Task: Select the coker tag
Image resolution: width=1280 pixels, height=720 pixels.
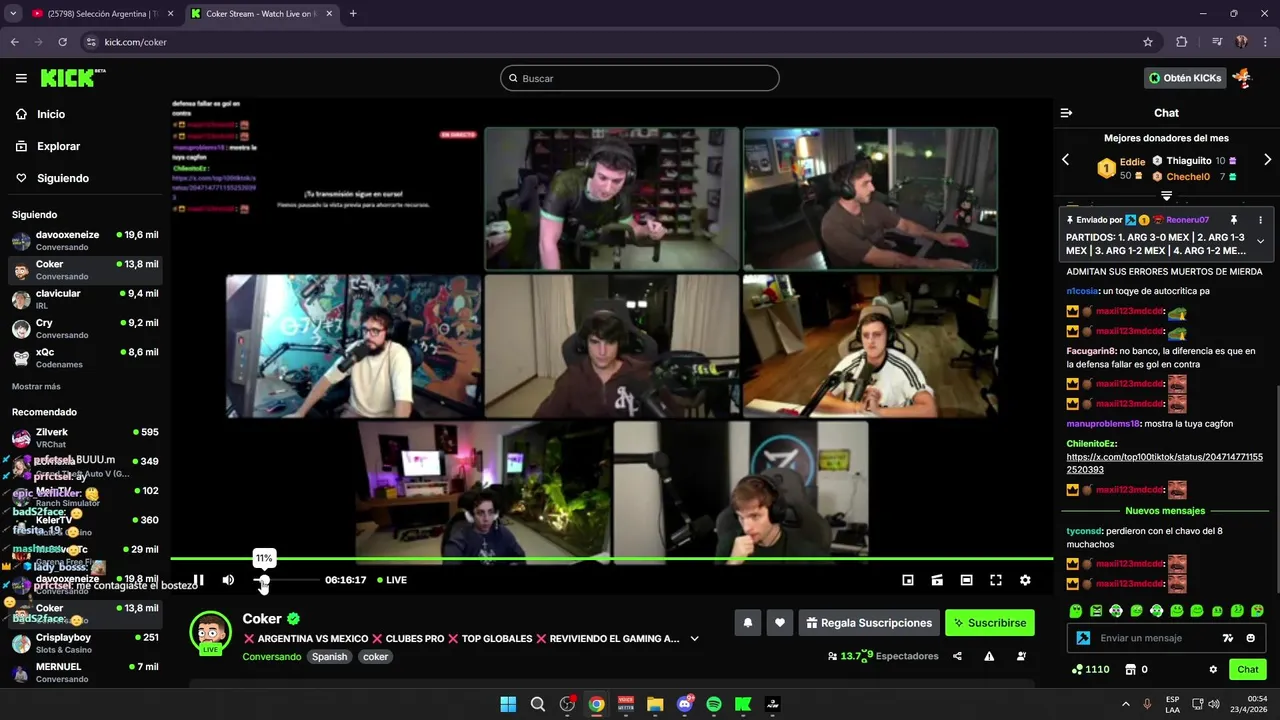Action: [375, 657]
